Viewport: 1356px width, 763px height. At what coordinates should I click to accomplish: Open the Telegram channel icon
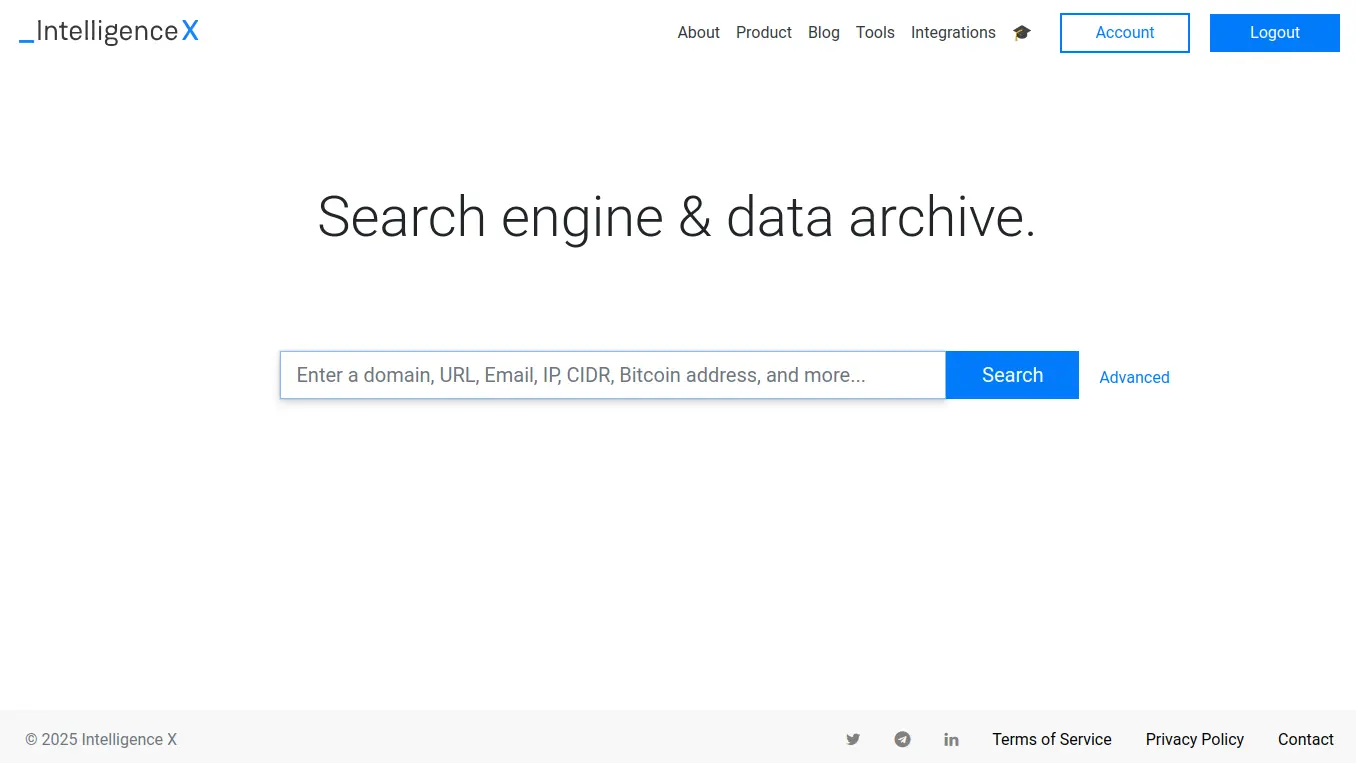(x=902, y=739)
